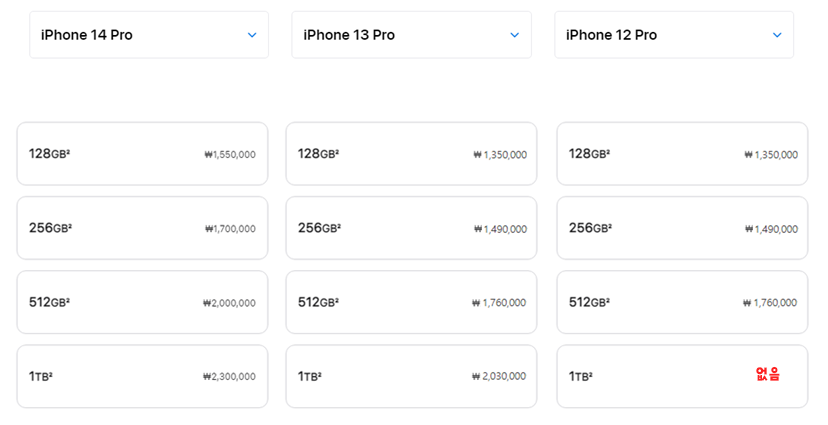Open the iPhone 12 Pro model dropdown
This screenshot has width=828, height=425.
tap(674, 35)
